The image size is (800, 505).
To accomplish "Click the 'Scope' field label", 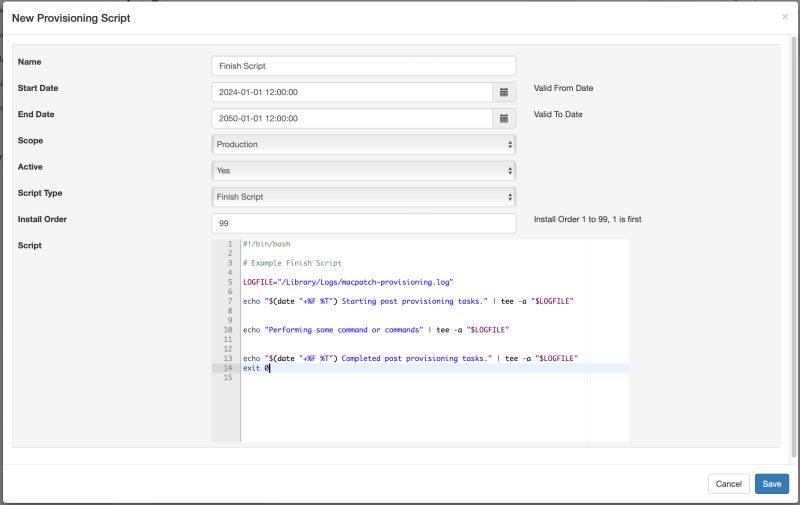I will (x=30, y=140).
